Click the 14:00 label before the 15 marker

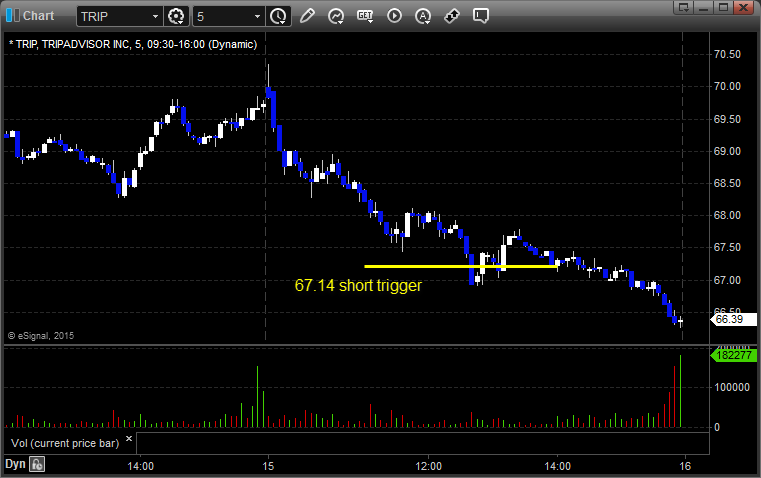pos(140,466)
